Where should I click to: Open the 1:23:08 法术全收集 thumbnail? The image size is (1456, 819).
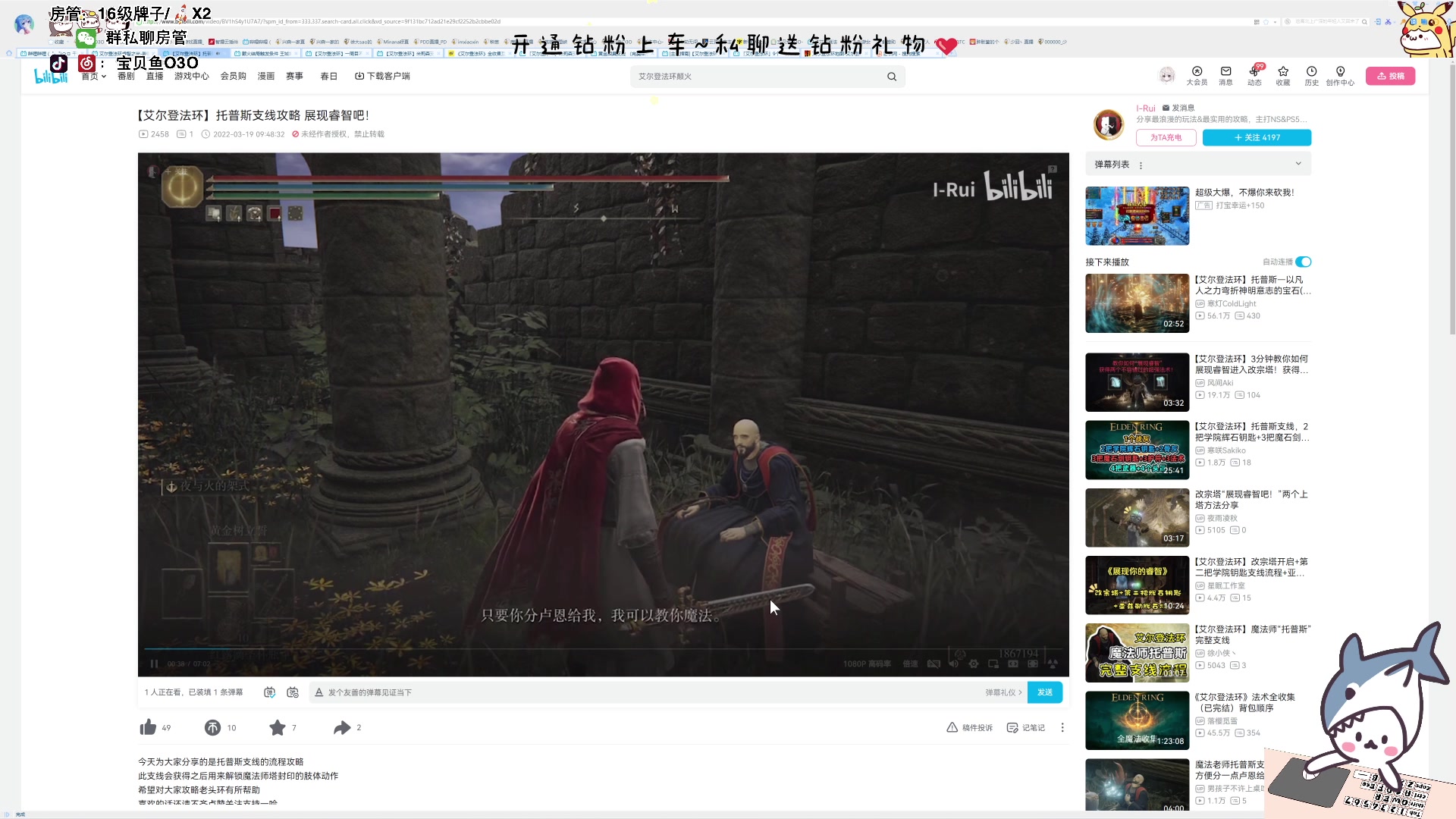pyautogui.click(x=1137, y=720)
